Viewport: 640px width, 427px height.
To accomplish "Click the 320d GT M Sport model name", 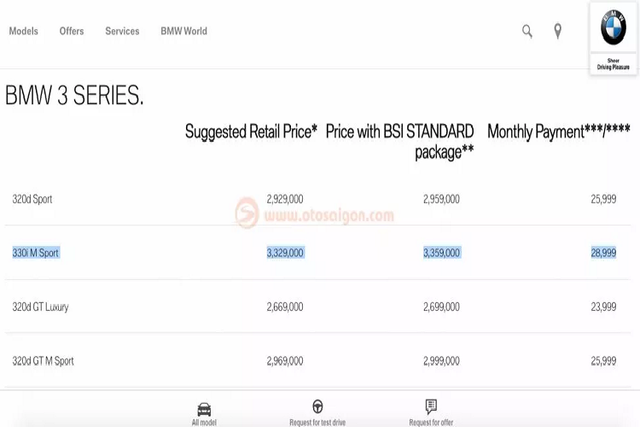I will pos(43,361).
